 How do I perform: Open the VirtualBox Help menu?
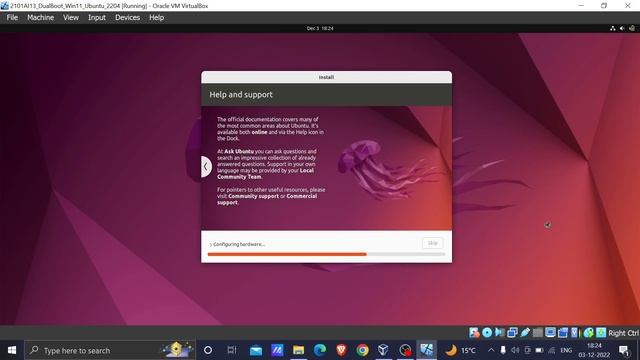[x=156, y=18]
